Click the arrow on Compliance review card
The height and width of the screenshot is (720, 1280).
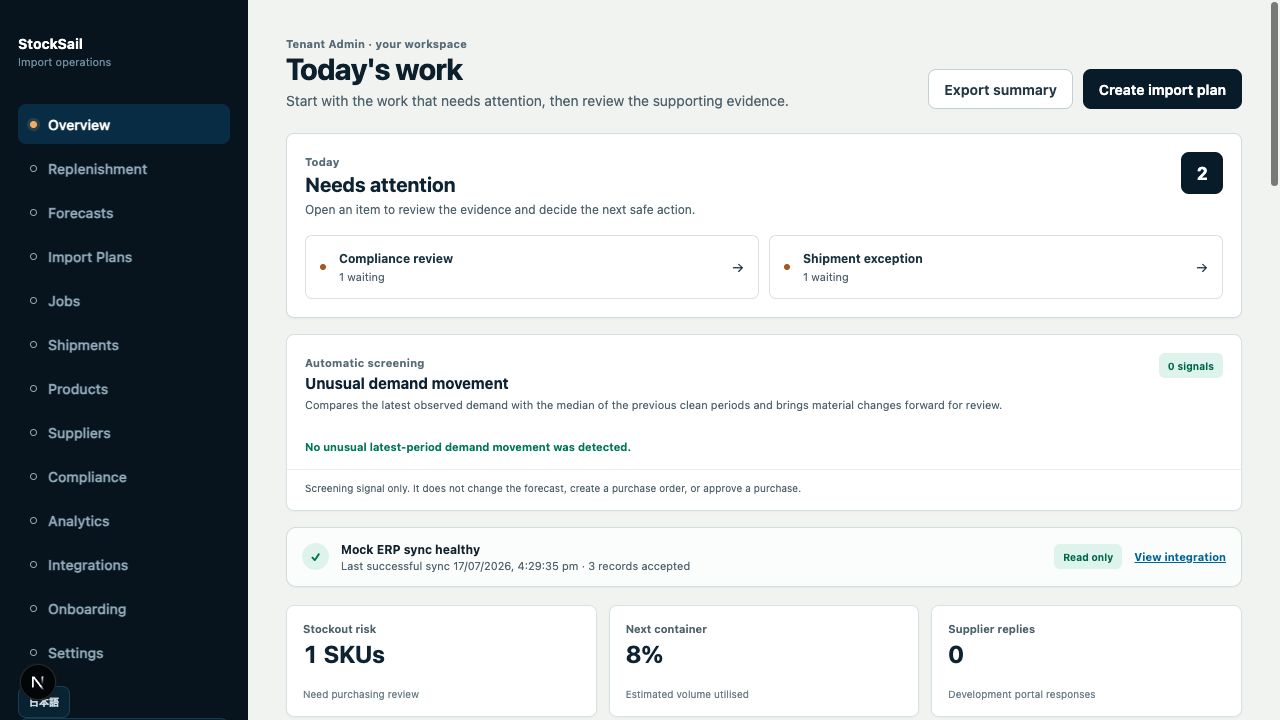738,268
